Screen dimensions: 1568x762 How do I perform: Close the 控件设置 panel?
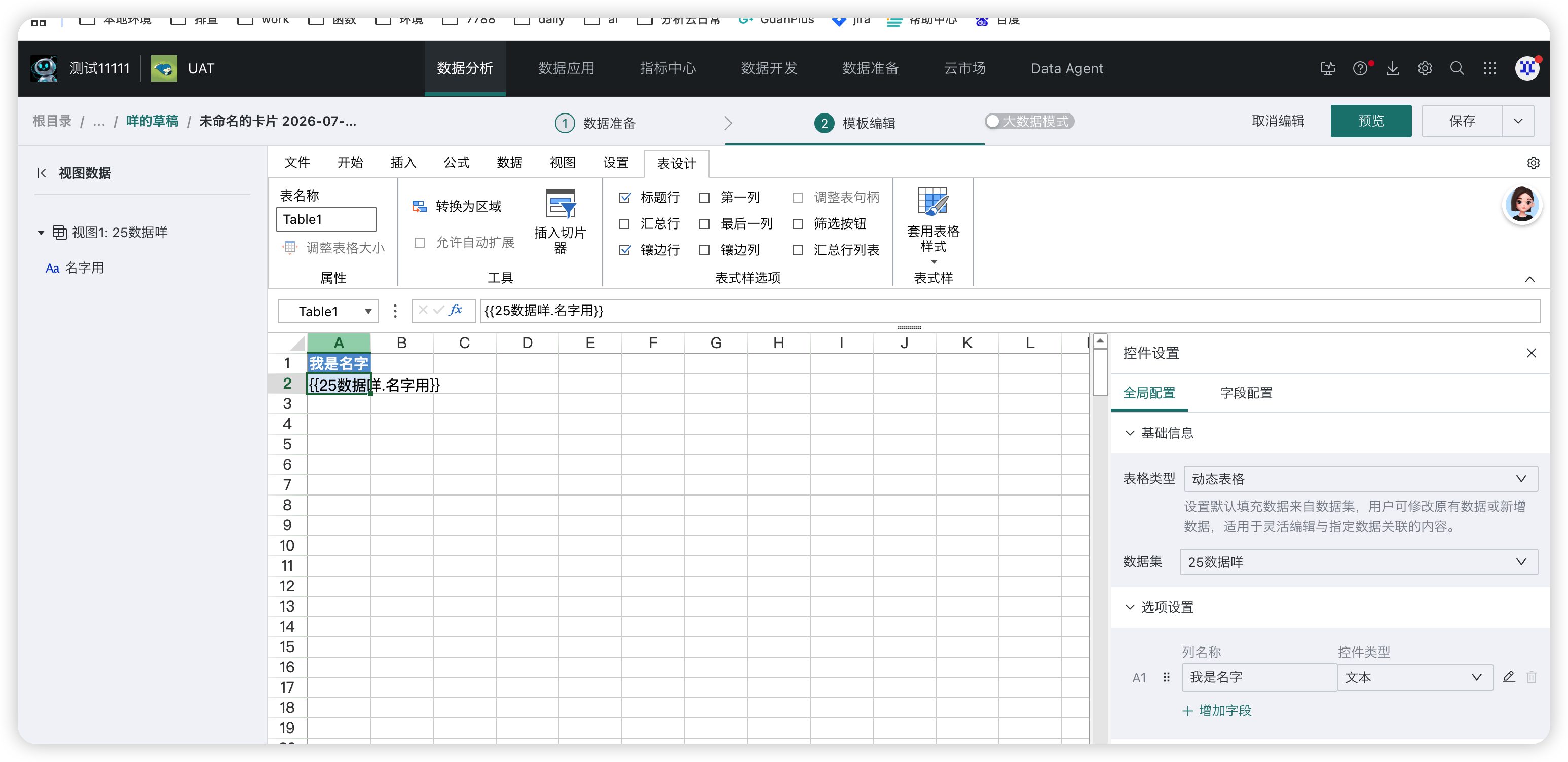point(1532,353)
